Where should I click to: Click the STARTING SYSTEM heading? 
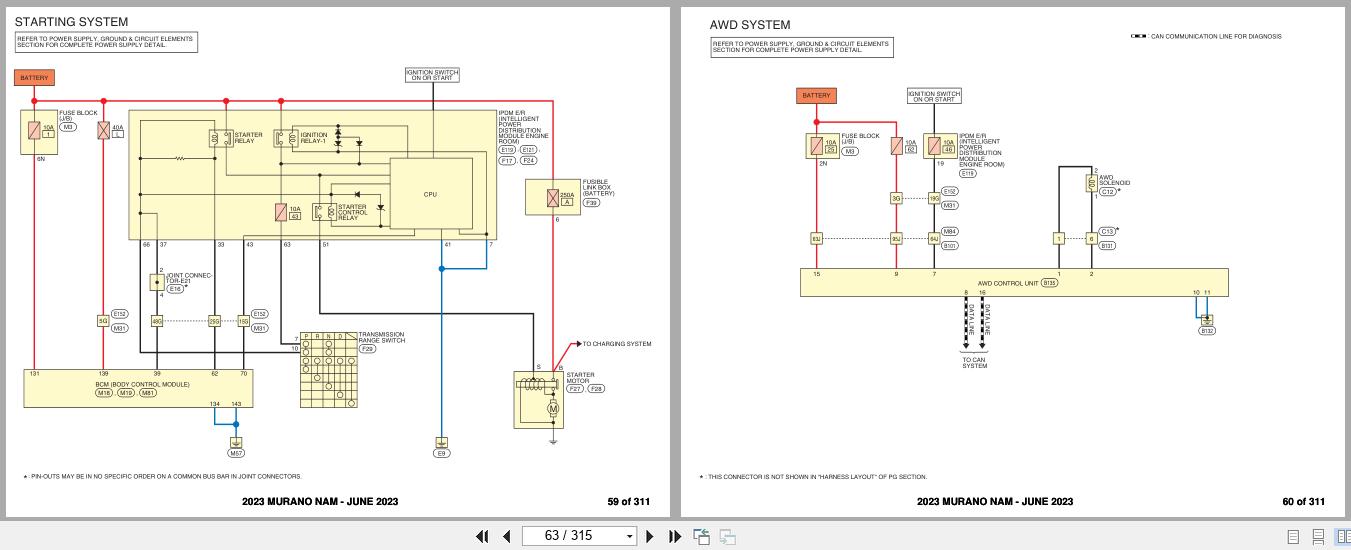pos(71,21)
